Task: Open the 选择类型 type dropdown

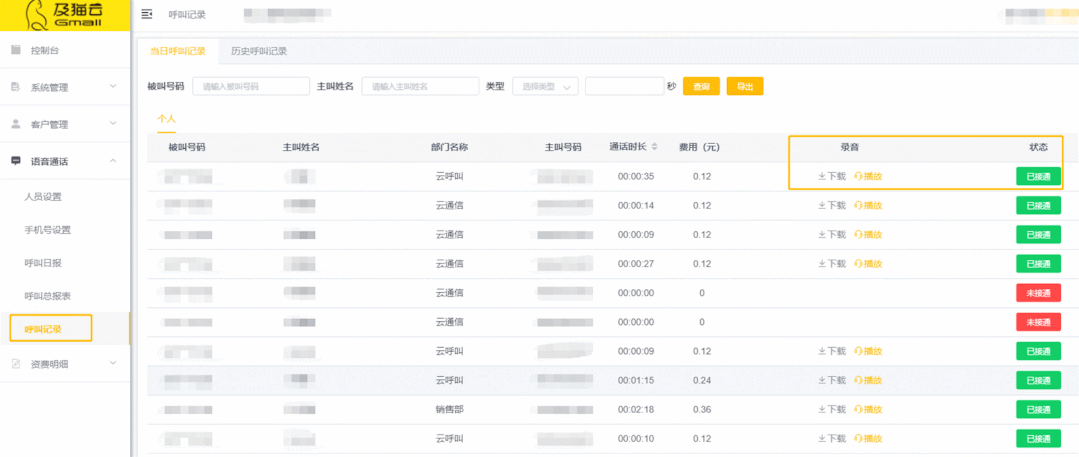Action: [x=545, y=87]
